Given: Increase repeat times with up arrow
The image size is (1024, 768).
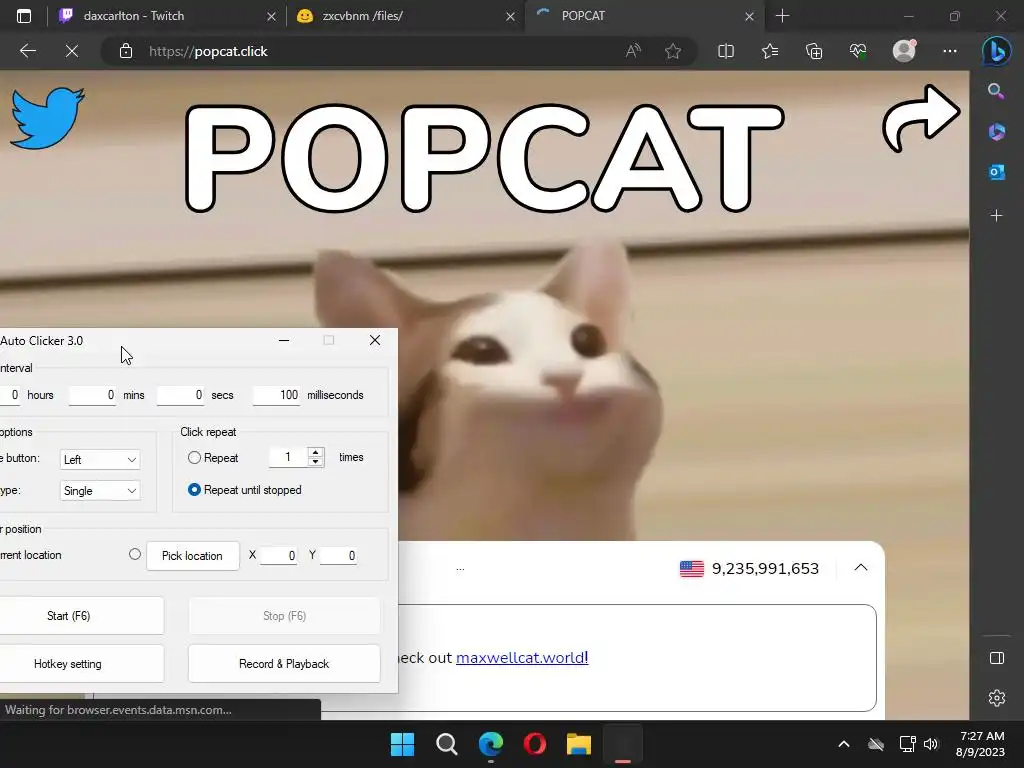Looking at the screenshot, I should coord(315,452).
